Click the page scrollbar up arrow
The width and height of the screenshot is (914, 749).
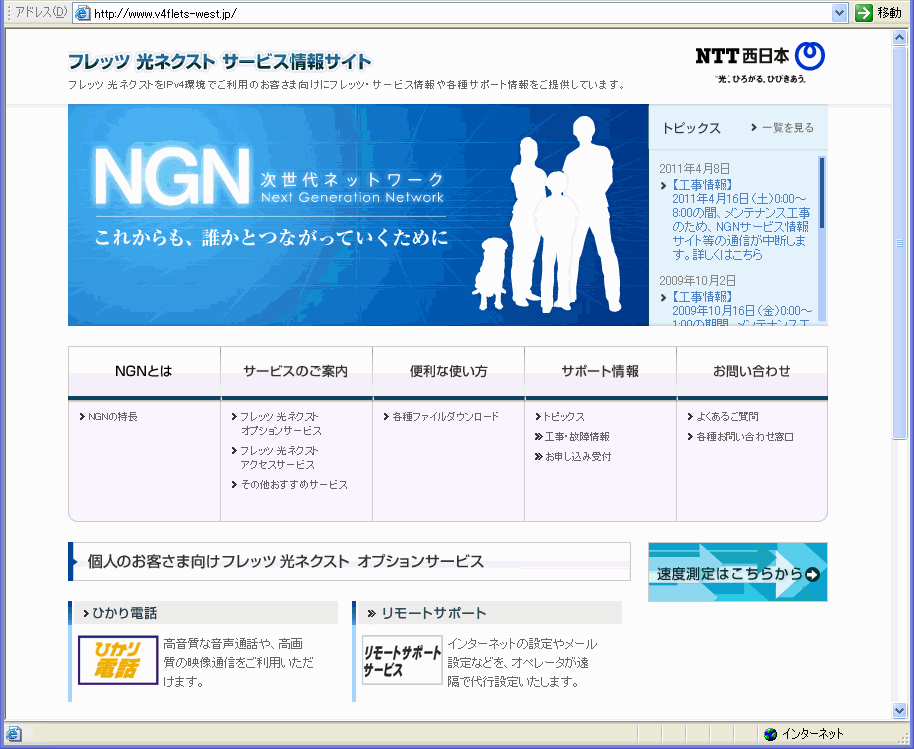(x=899, y=38)
